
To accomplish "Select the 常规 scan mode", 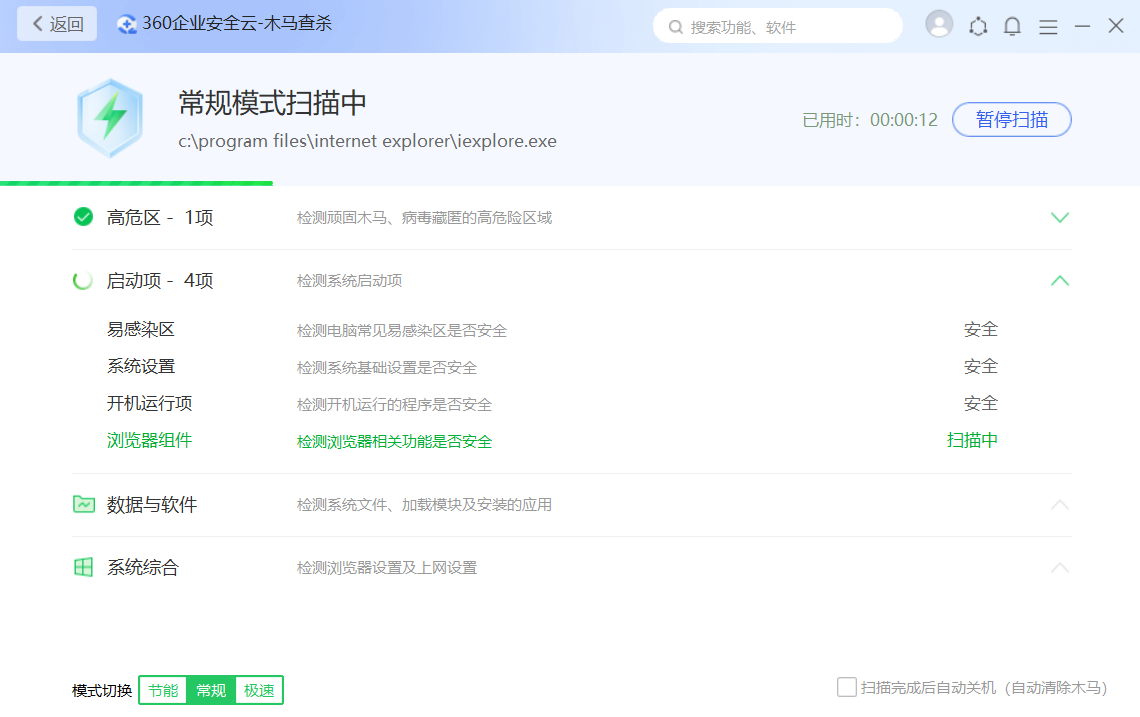I will pos(211,690).
